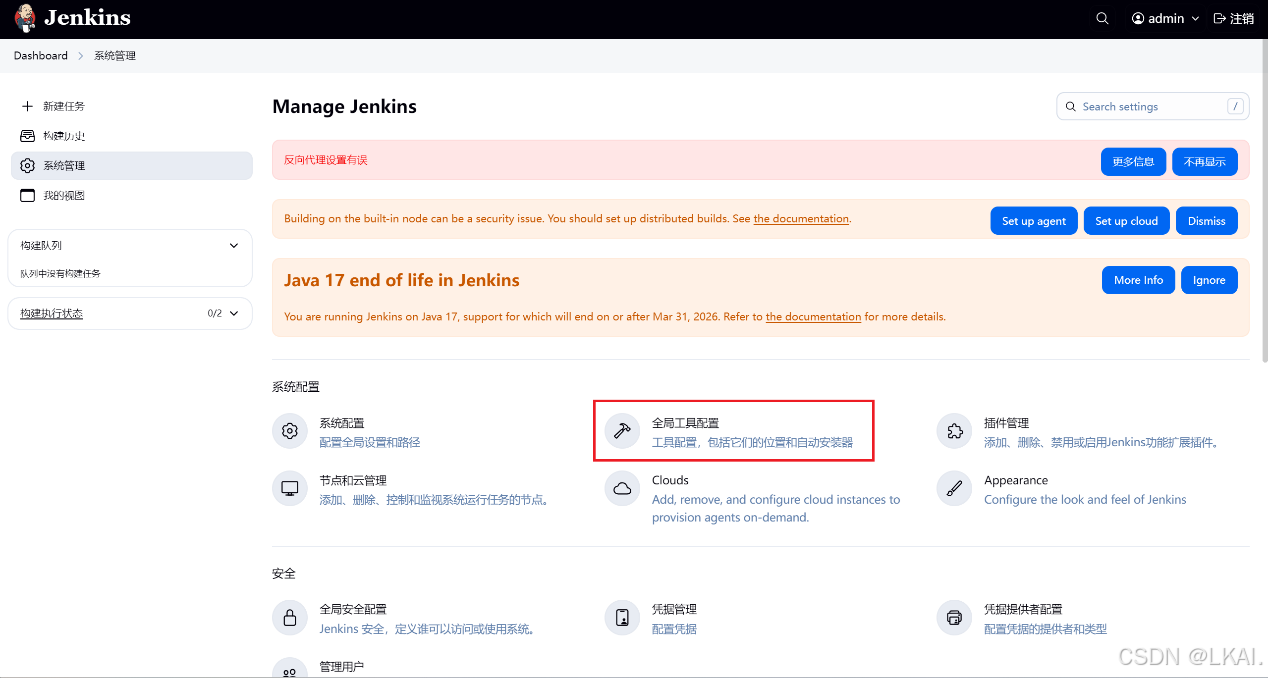
Task: Open the header search magnifier icon
Action: pos(1102,19)
